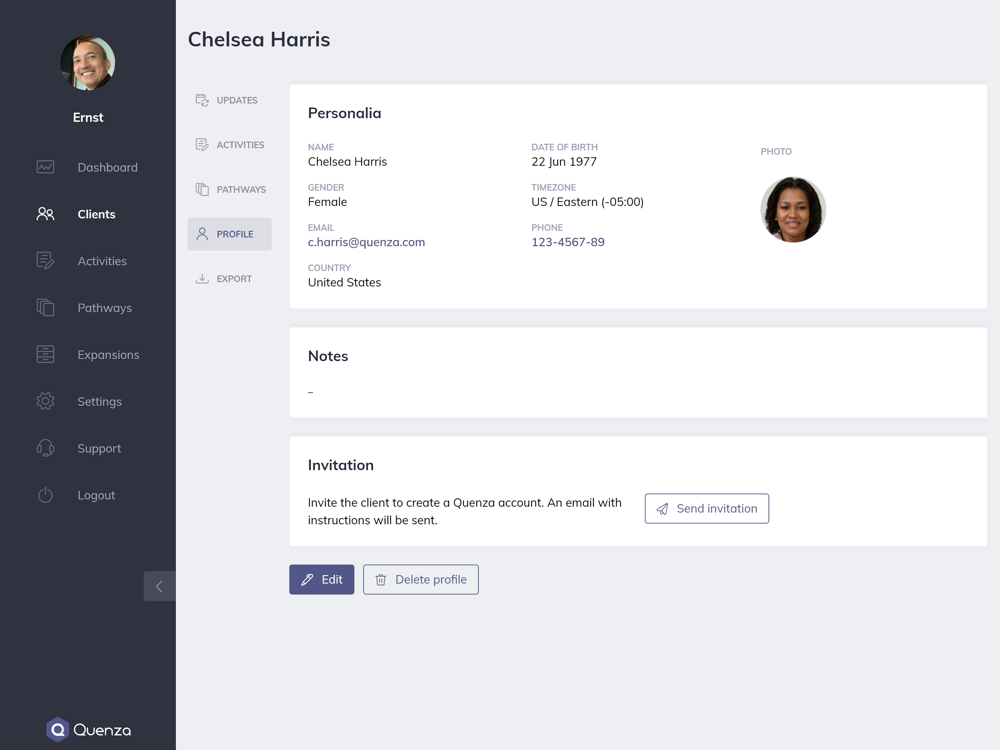Click the Profile person icon
Image resolution: width=1000 pixels, height=750 pixels.
tap(202, 234)
